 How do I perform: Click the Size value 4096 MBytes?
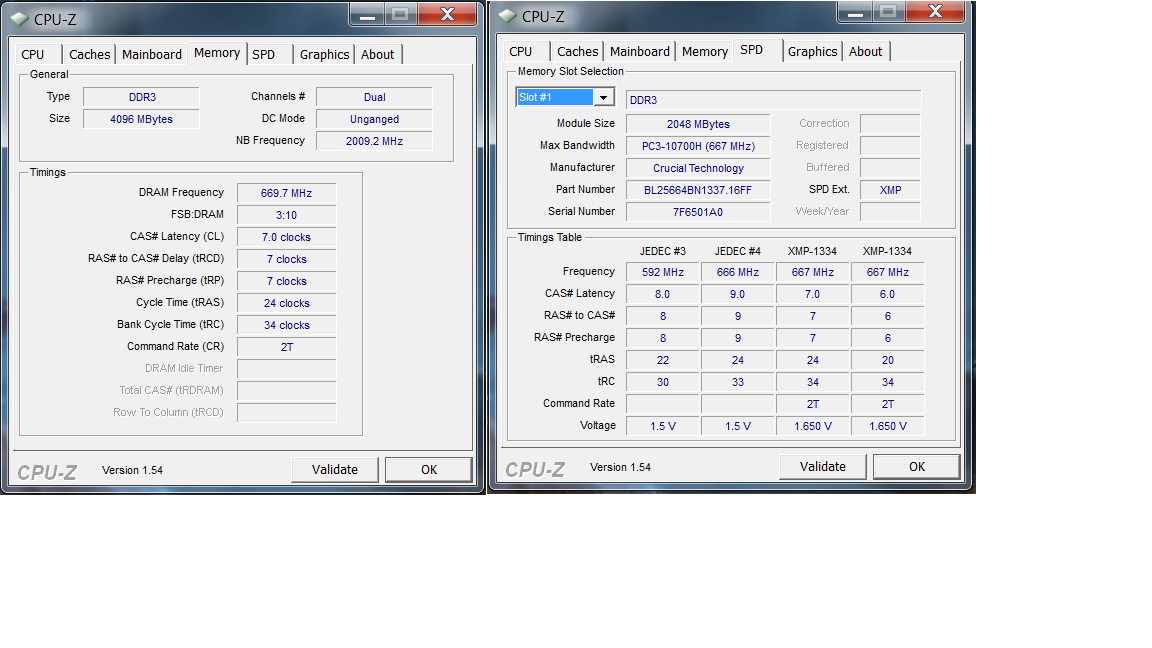(141, 119)
